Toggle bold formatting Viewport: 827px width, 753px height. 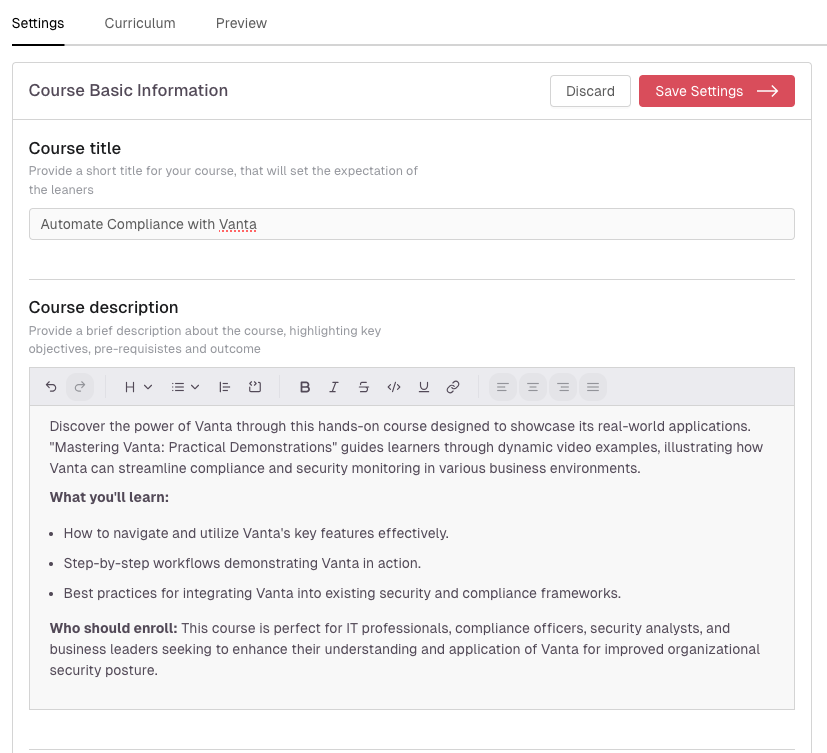[x=305, y=387]
